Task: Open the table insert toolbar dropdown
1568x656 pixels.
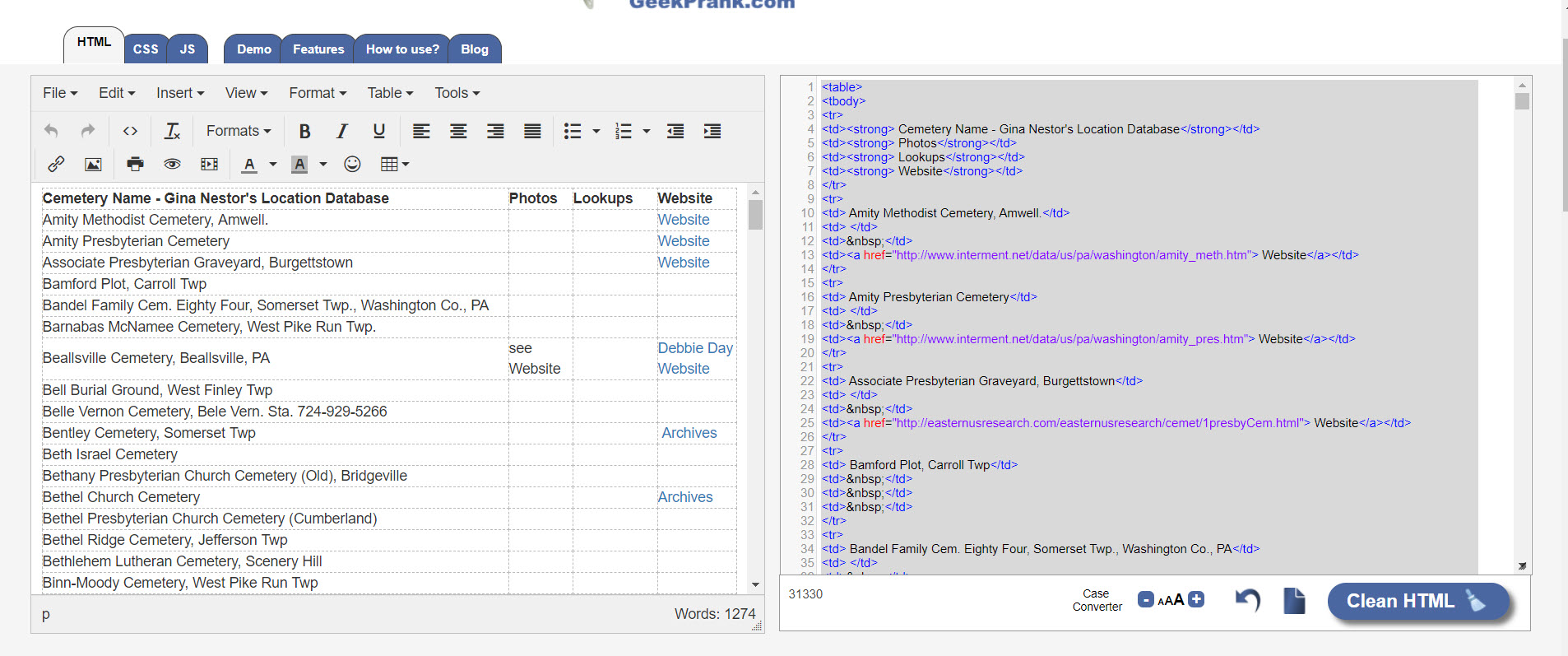Action: pyautogui.click(x=395, y=164)
